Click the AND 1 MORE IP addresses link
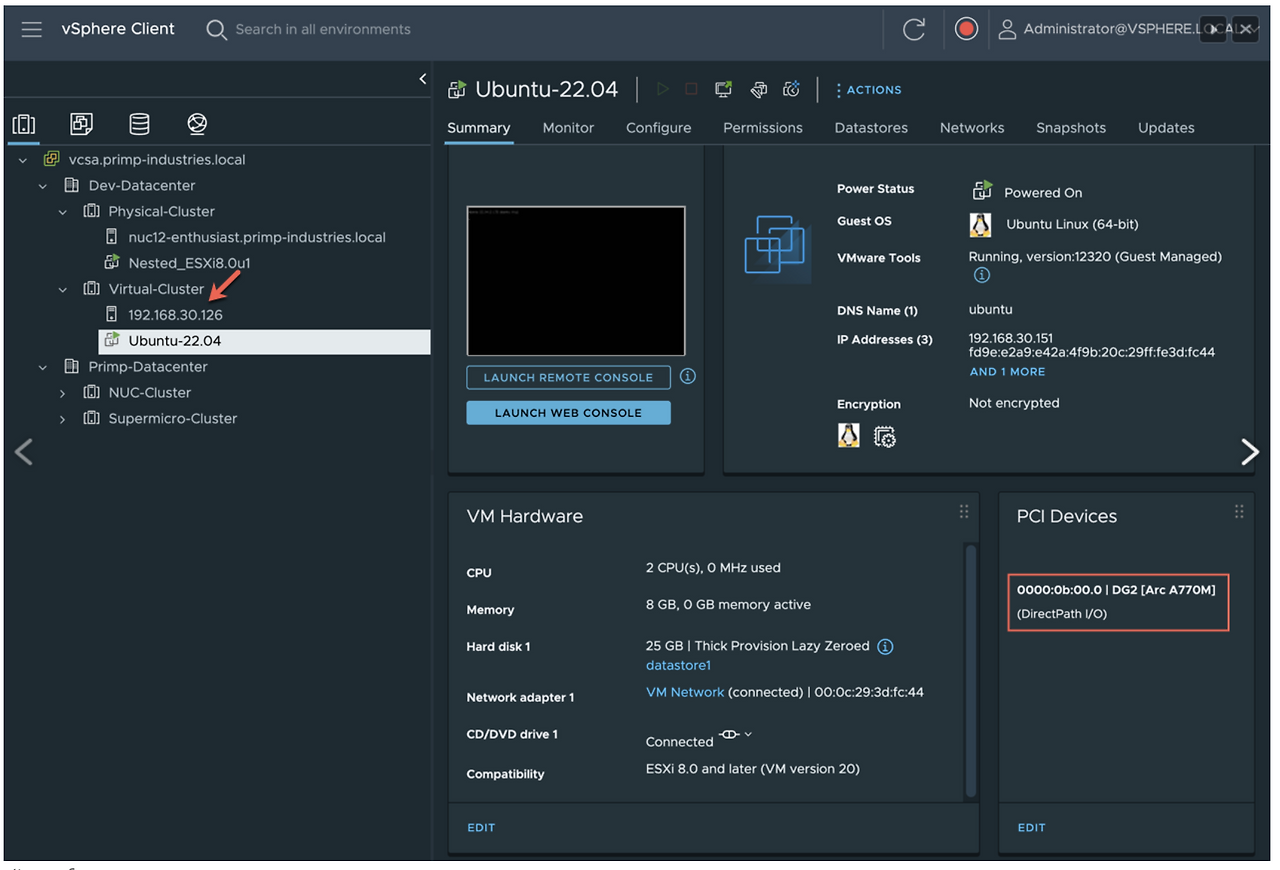The height and width of the screenshot is (870, 1280). (x=1007, y=372)
